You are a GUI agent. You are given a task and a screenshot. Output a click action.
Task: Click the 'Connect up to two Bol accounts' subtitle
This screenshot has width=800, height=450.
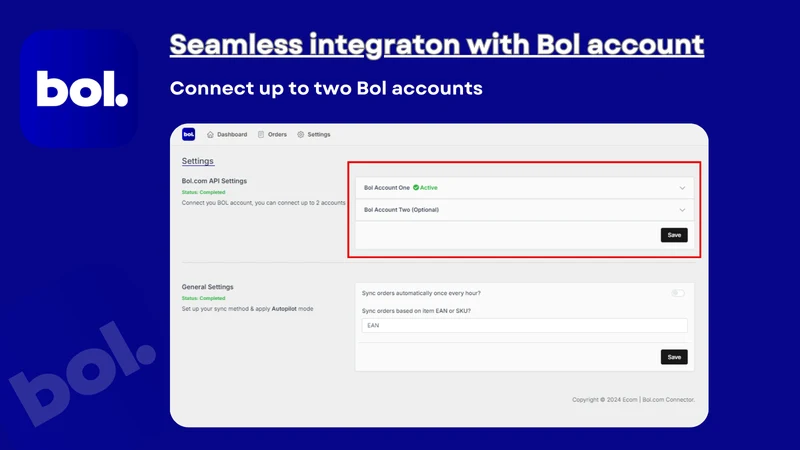pos(326,88)
